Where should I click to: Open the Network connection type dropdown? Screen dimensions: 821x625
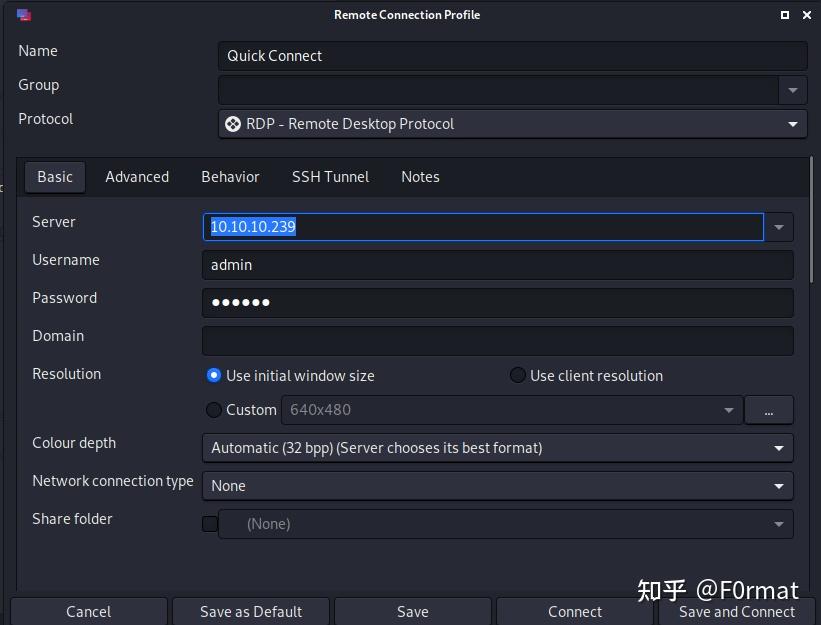point(779,486)
